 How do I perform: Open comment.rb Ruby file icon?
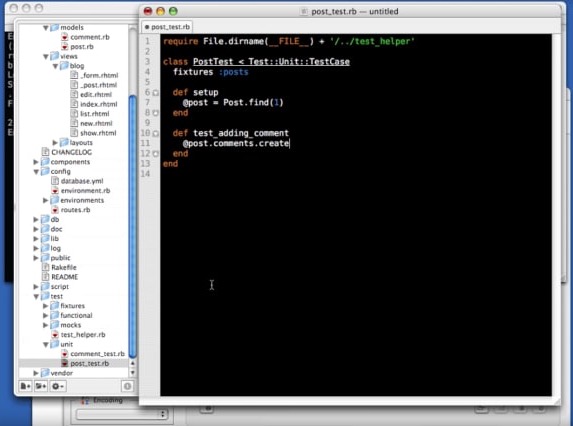pyautogui.click(x=64, y=37)
